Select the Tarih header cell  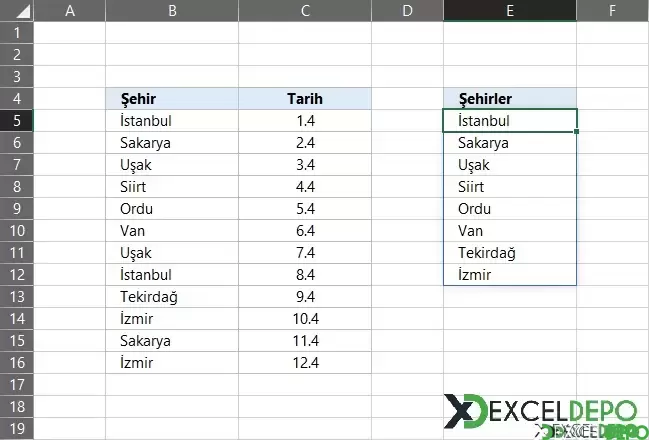point(305,99)
